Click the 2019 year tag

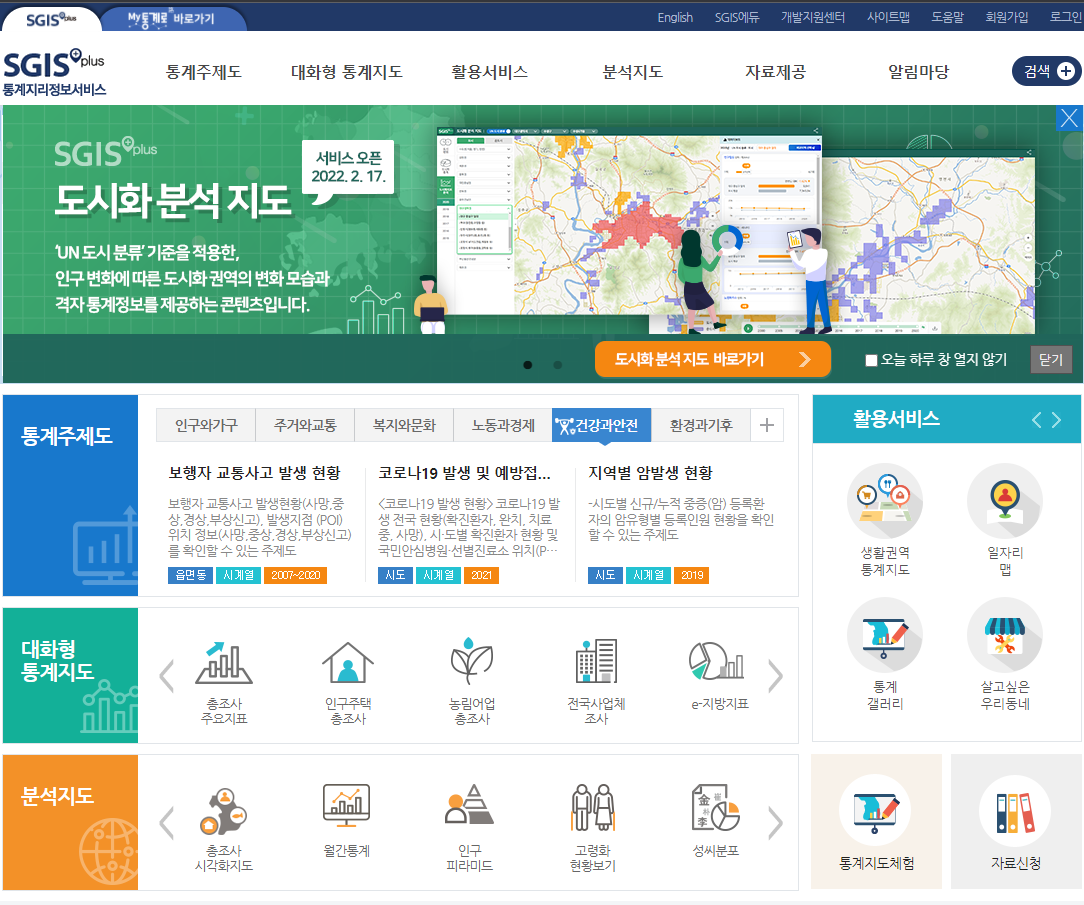point(691,575)
